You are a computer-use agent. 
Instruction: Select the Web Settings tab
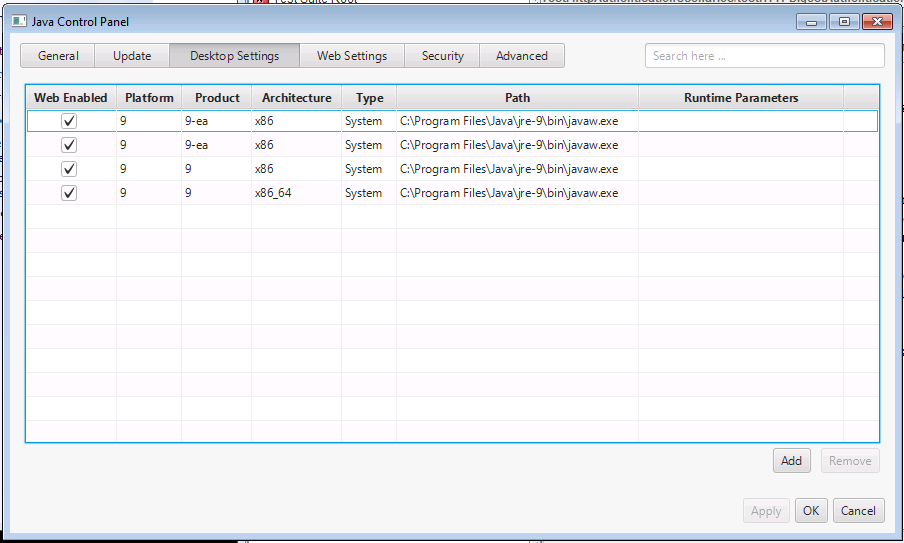(x=352, y=56)
